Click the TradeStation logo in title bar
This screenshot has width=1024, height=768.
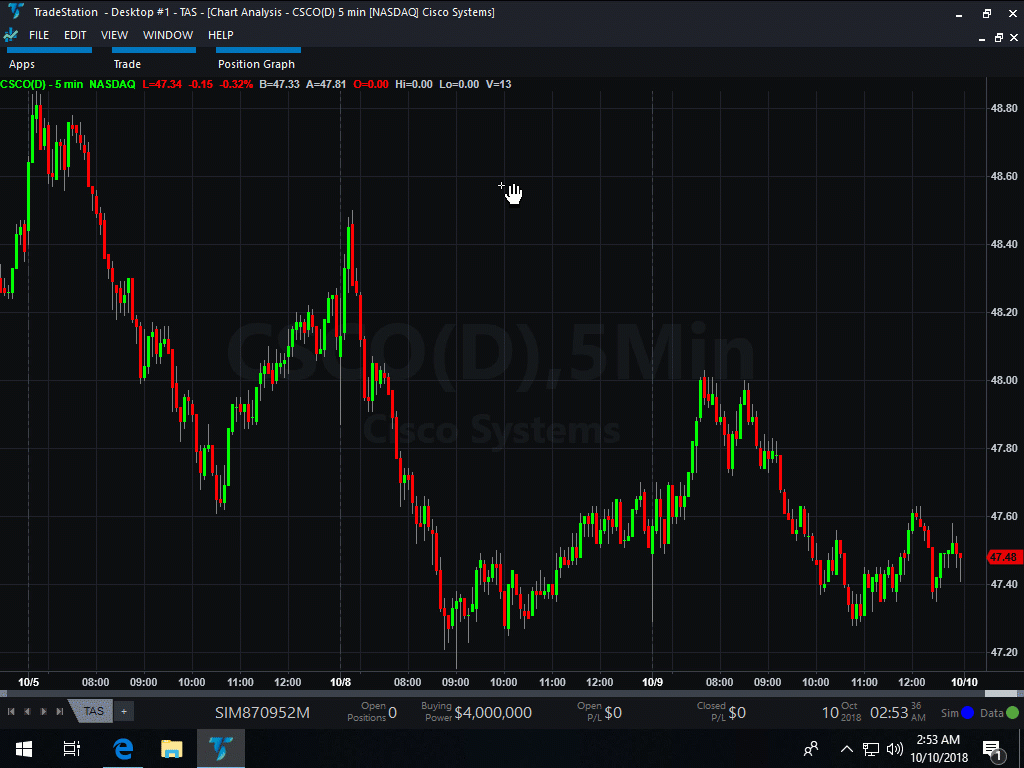point(16,12)
